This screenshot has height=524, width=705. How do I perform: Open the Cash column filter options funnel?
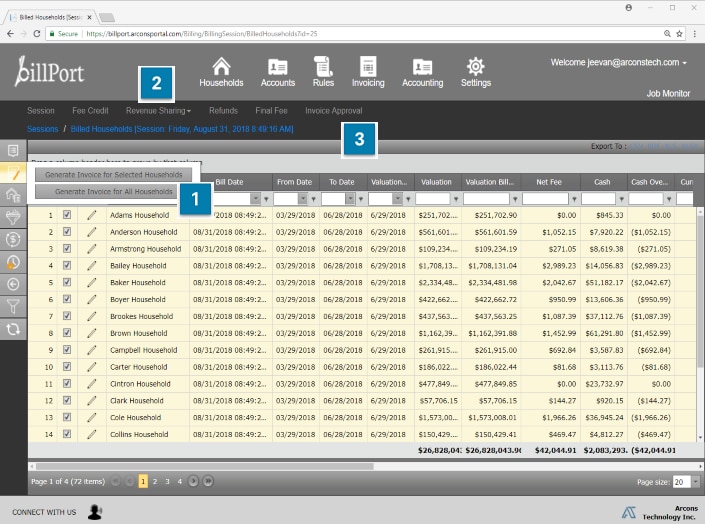[x=621, y=199]
